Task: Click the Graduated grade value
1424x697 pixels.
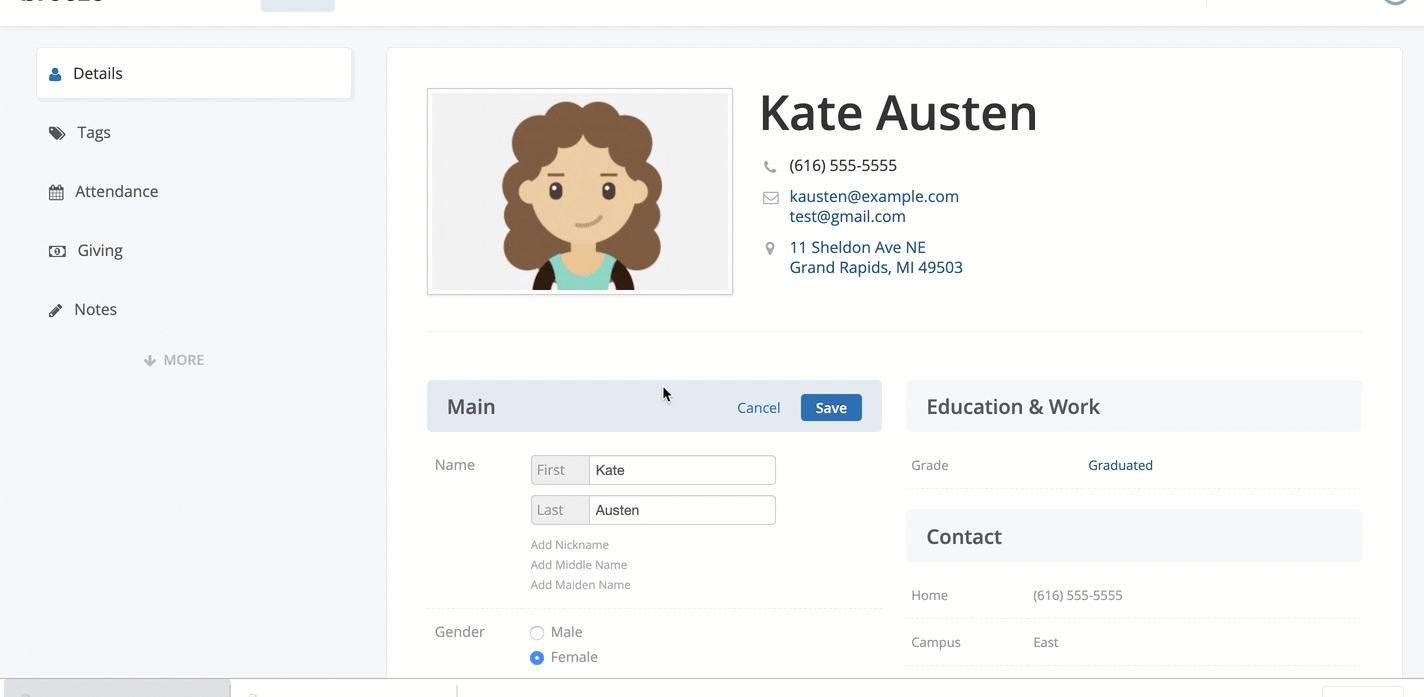Action: (x=1120, y=465)
